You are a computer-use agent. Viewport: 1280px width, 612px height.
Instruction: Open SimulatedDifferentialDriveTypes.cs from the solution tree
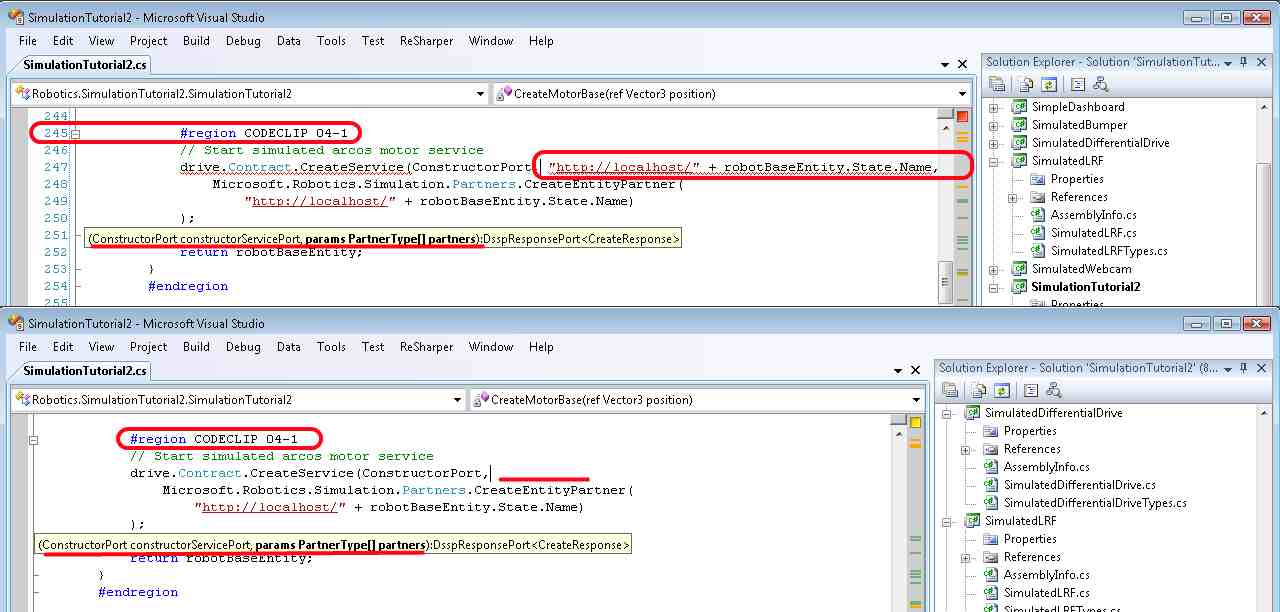(1094, 503)
